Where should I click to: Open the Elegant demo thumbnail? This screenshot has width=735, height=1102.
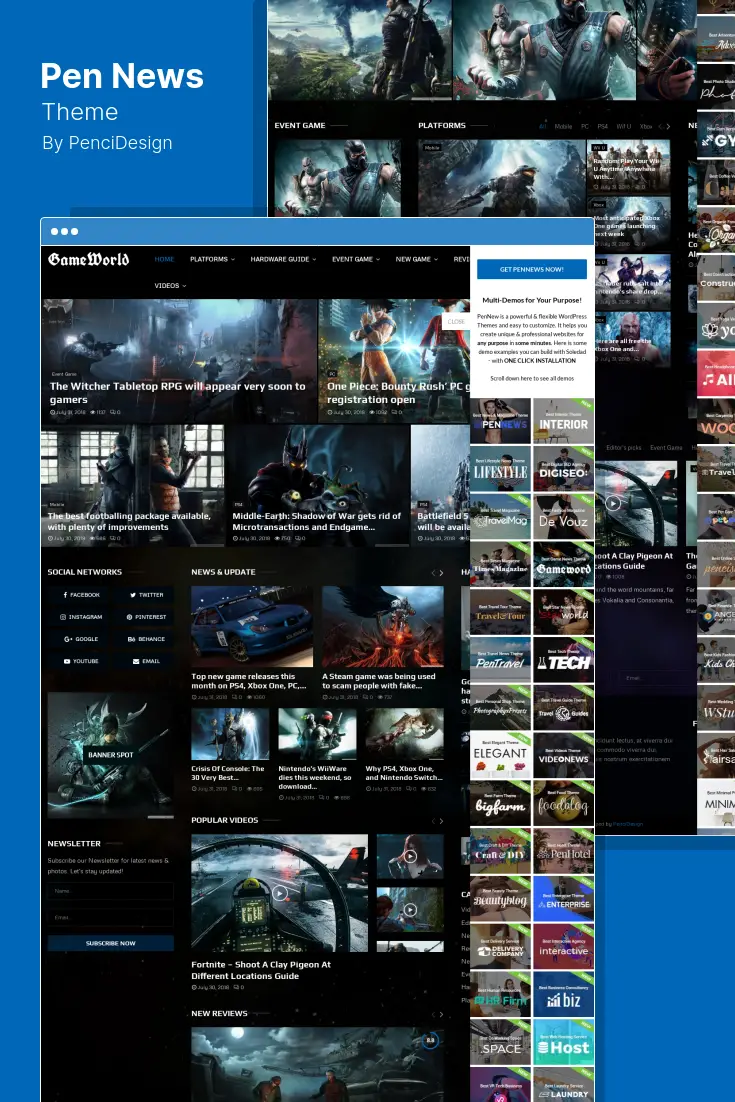(500, 756)
